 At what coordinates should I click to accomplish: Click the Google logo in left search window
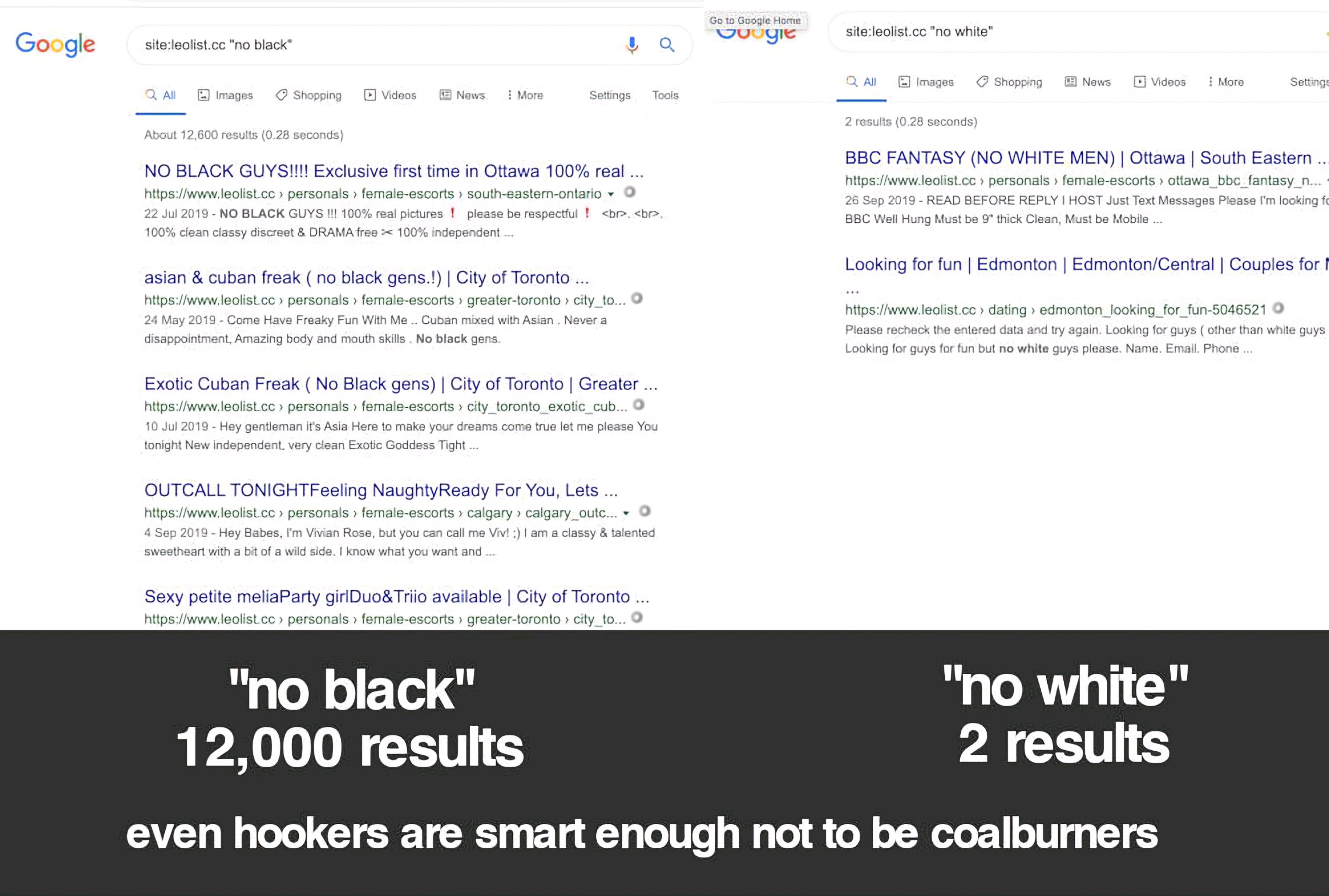[x=56, y=45]
